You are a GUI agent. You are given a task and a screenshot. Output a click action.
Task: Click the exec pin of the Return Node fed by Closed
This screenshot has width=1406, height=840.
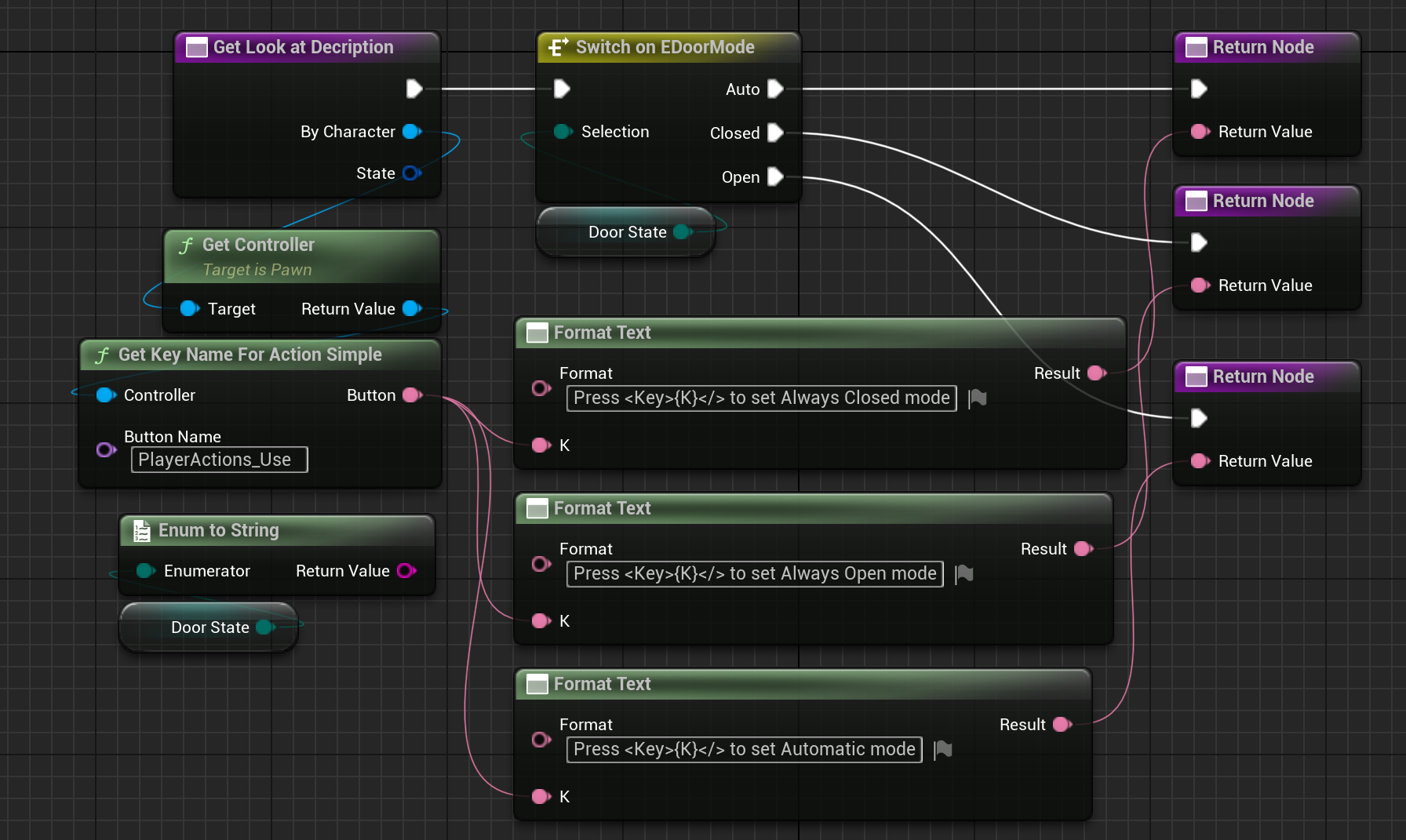click(1199, 242)
